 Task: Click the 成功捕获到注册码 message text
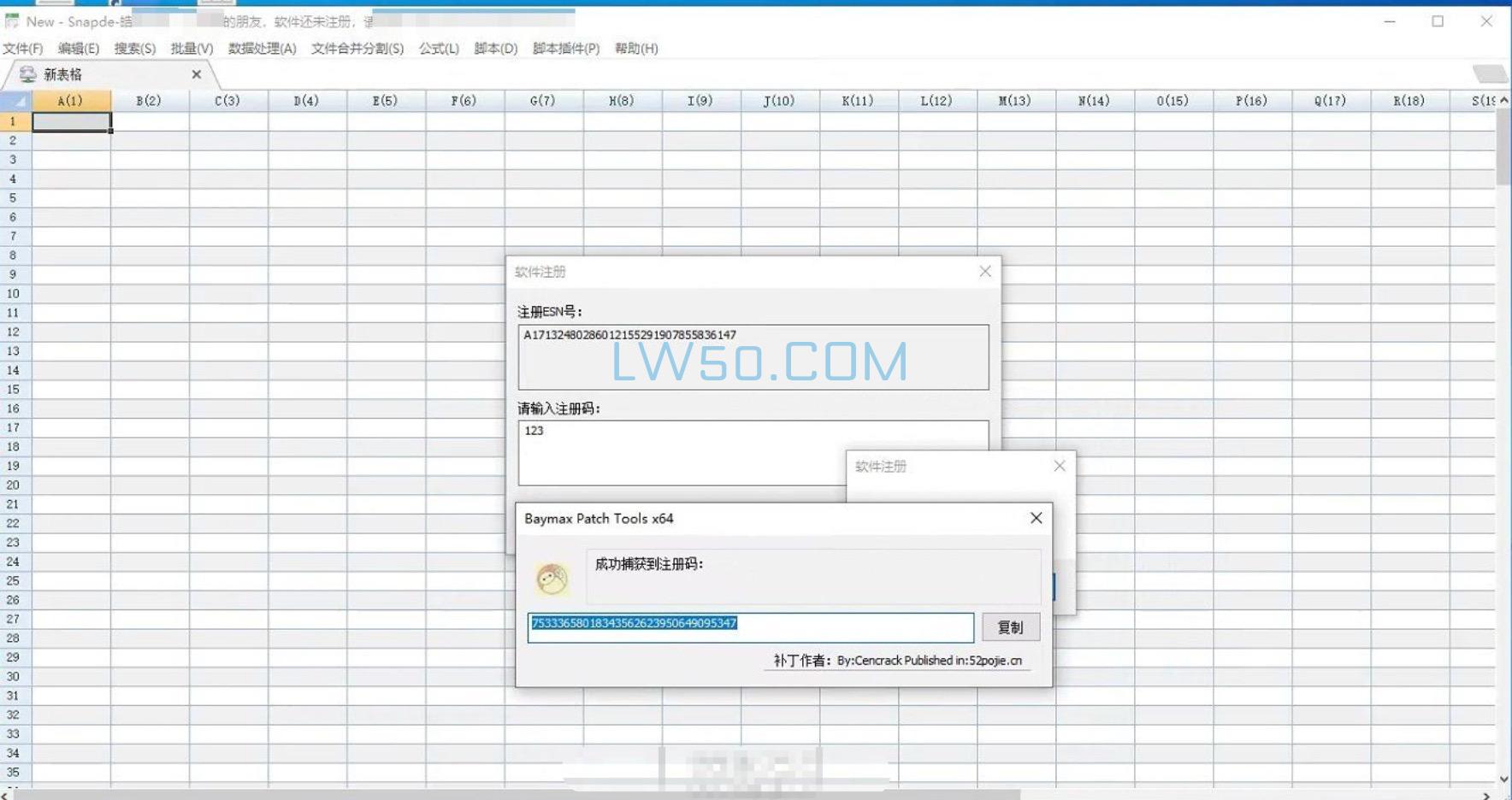[649, 564]
